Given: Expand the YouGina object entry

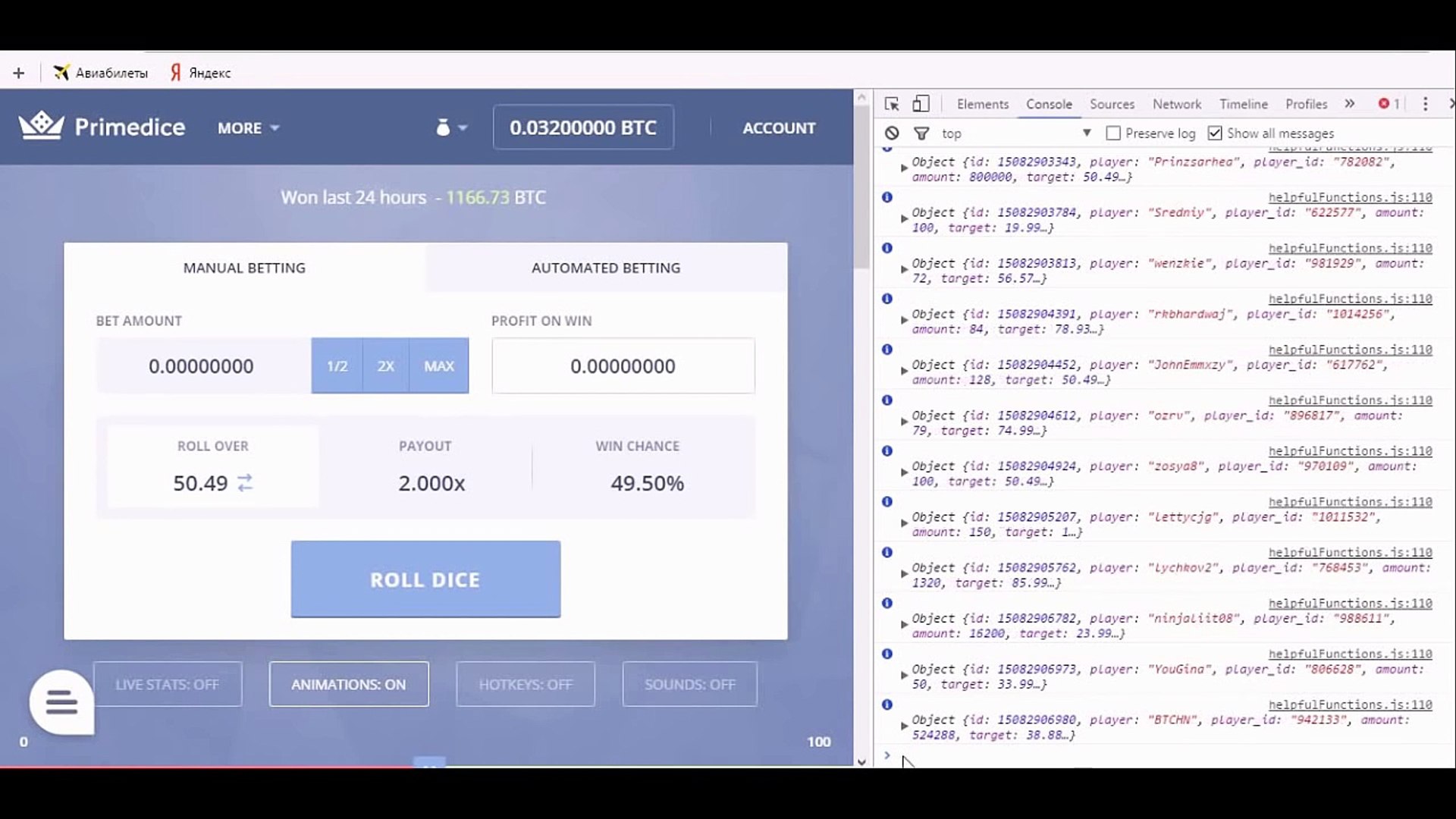Looking at the screenshot, I should (x=904, y=676).
